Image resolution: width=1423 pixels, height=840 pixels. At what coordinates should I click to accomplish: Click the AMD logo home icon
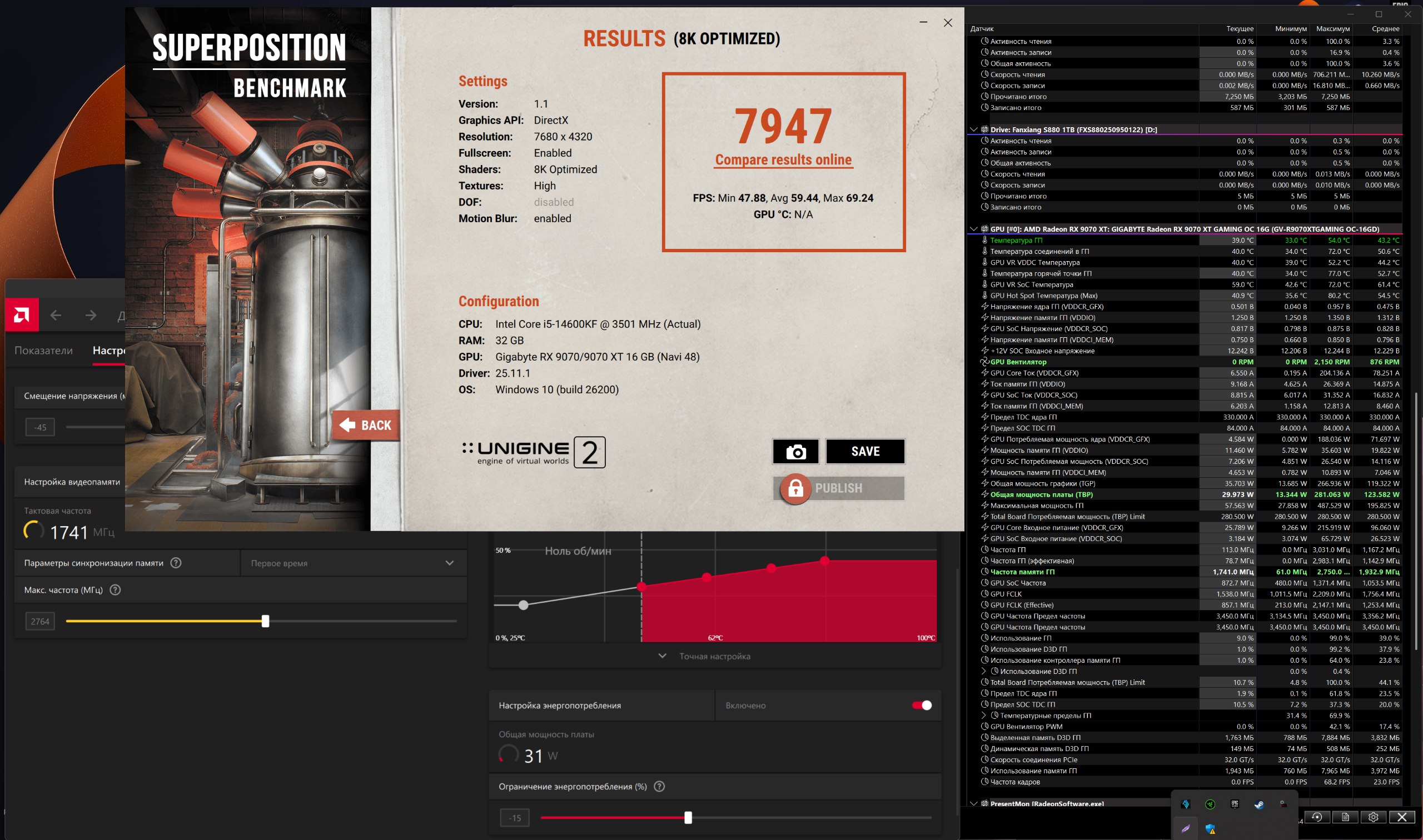(x=22, y=314)
